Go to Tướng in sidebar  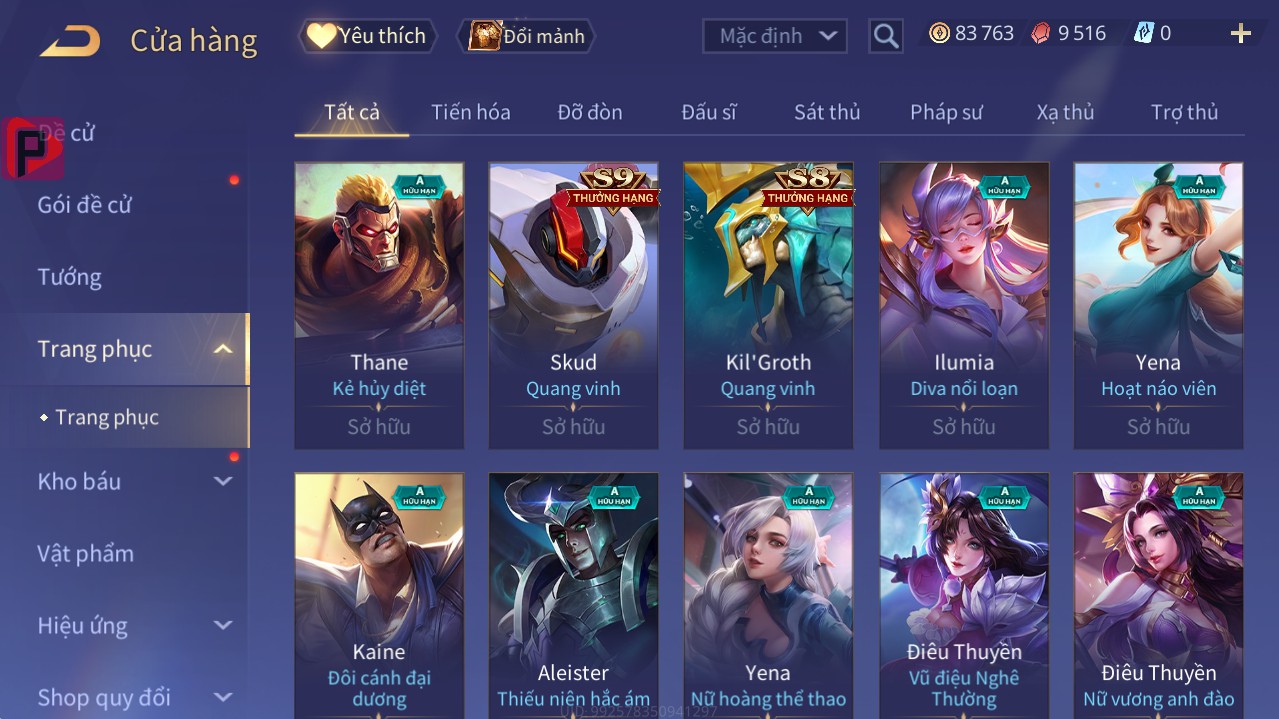pos(70,277)
